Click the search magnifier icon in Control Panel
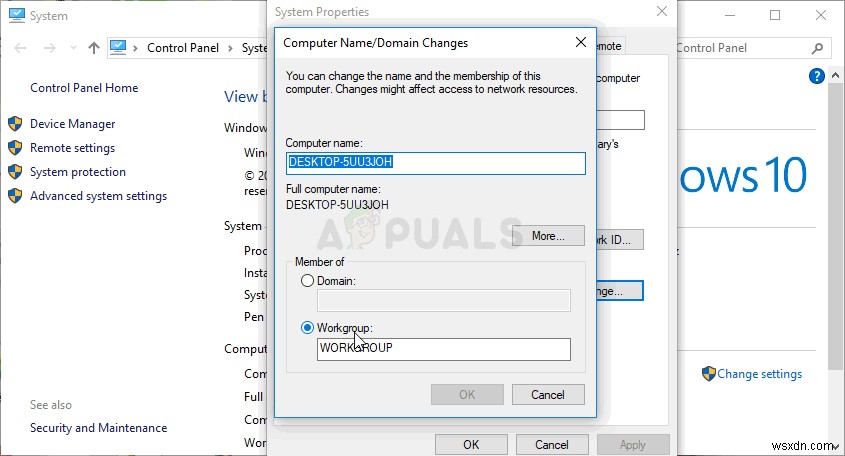Viewport: 845px width, 456px height. 817,48
